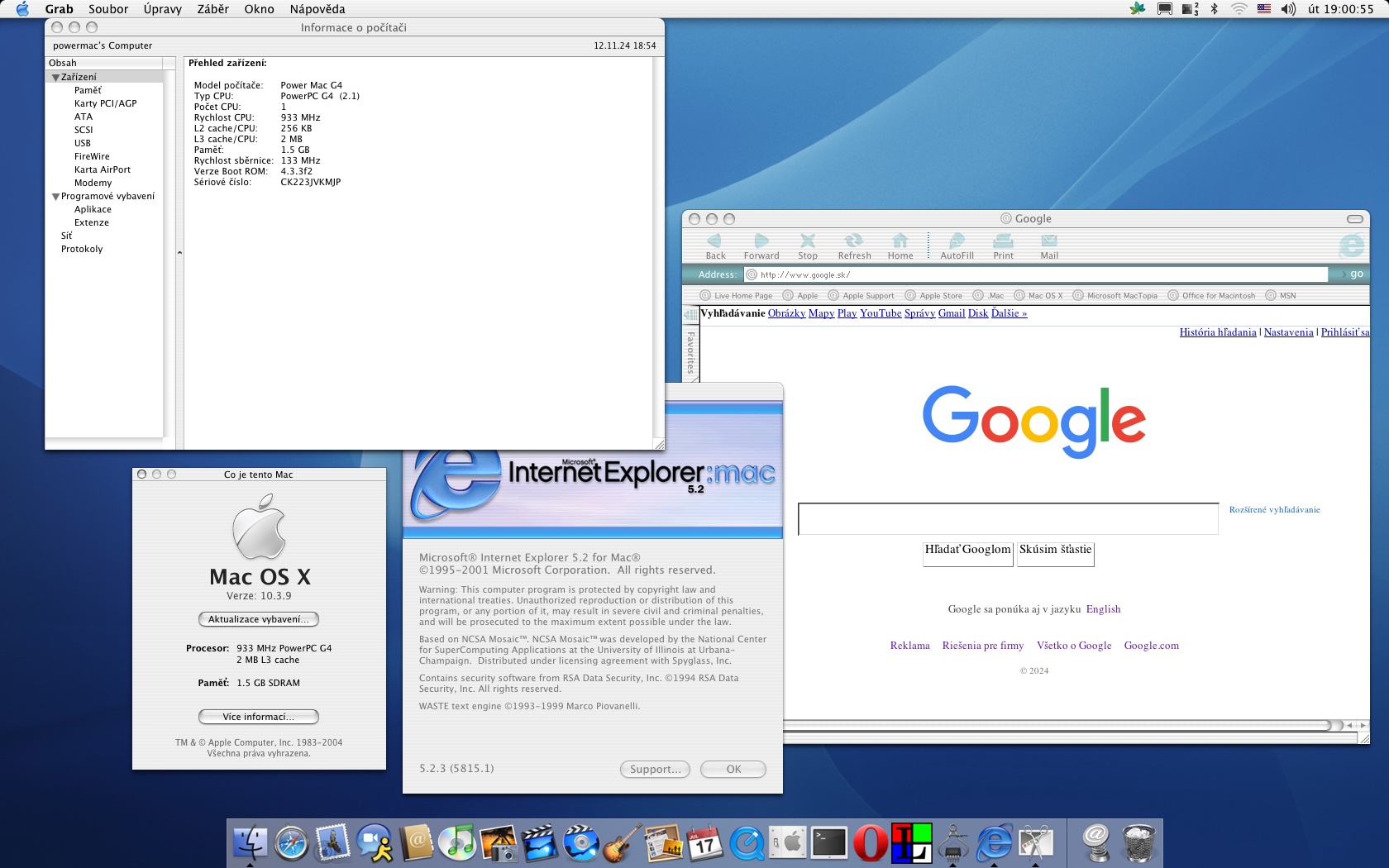Screen dimensions: 1389x868
Task: Click the volume icon in the menu bar
Action: tap(1288, 9)
